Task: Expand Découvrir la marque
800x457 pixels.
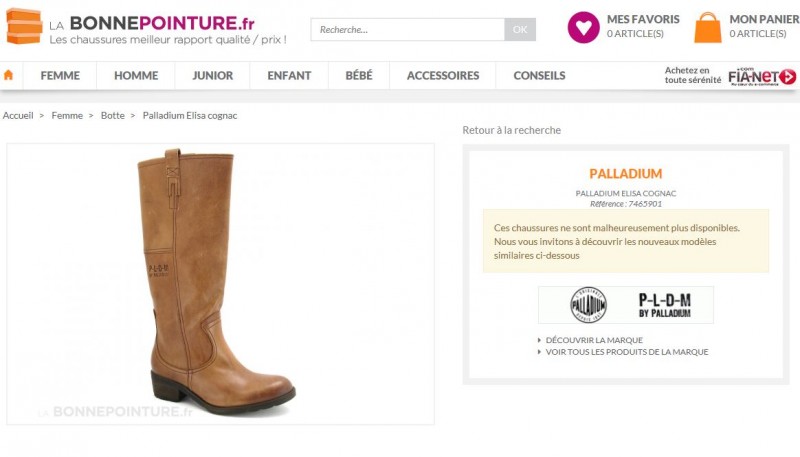Action: coord(594,340)
